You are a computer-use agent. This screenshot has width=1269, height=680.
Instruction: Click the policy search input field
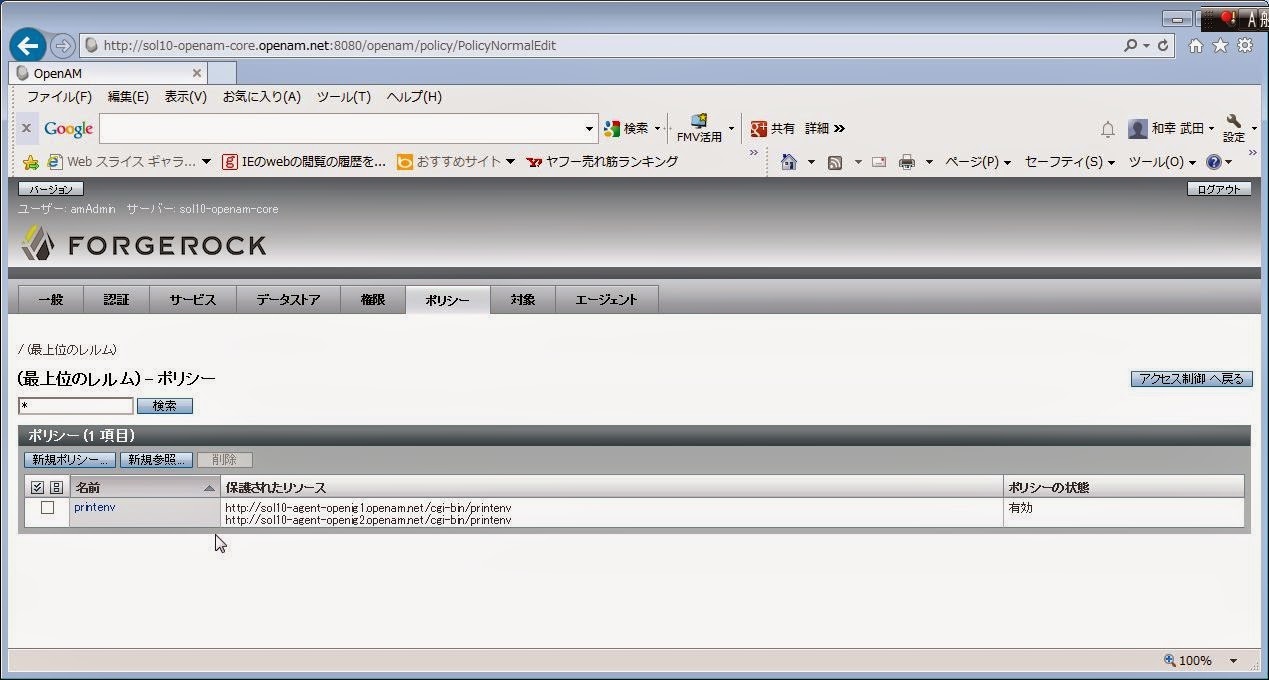(75, 405)
